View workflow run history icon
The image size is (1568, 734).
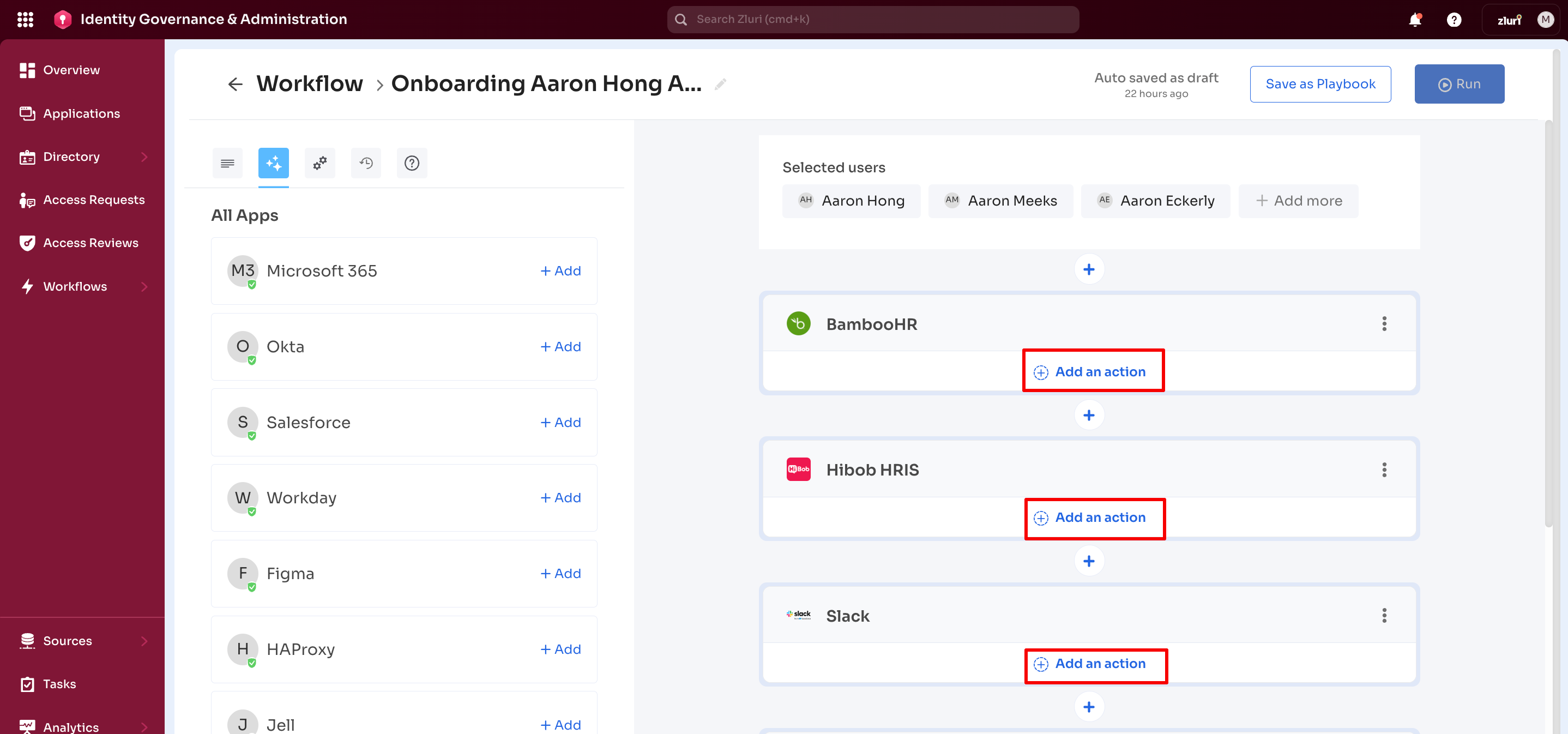(366, 163)
